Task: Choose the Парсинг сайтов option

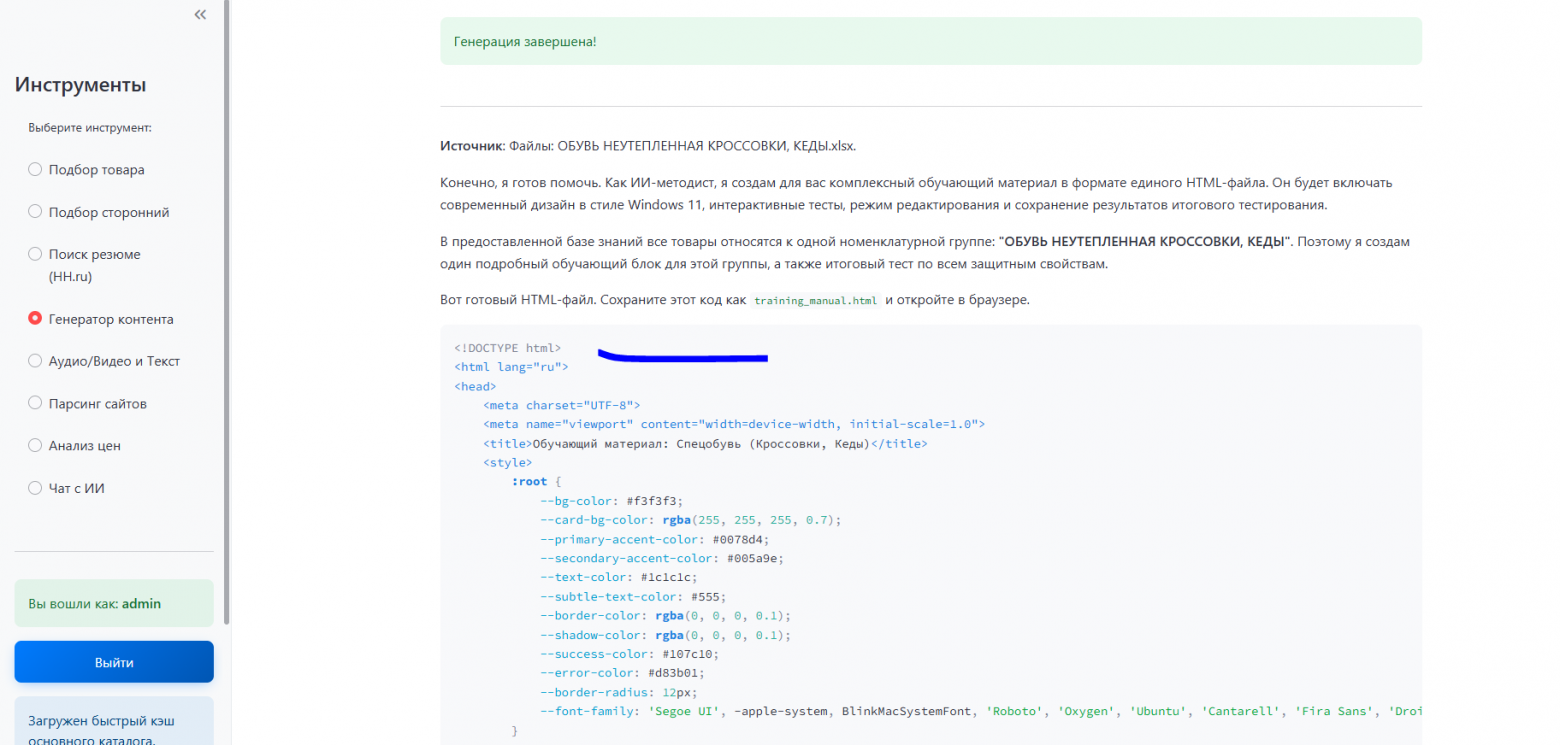Action: [35, 404]
